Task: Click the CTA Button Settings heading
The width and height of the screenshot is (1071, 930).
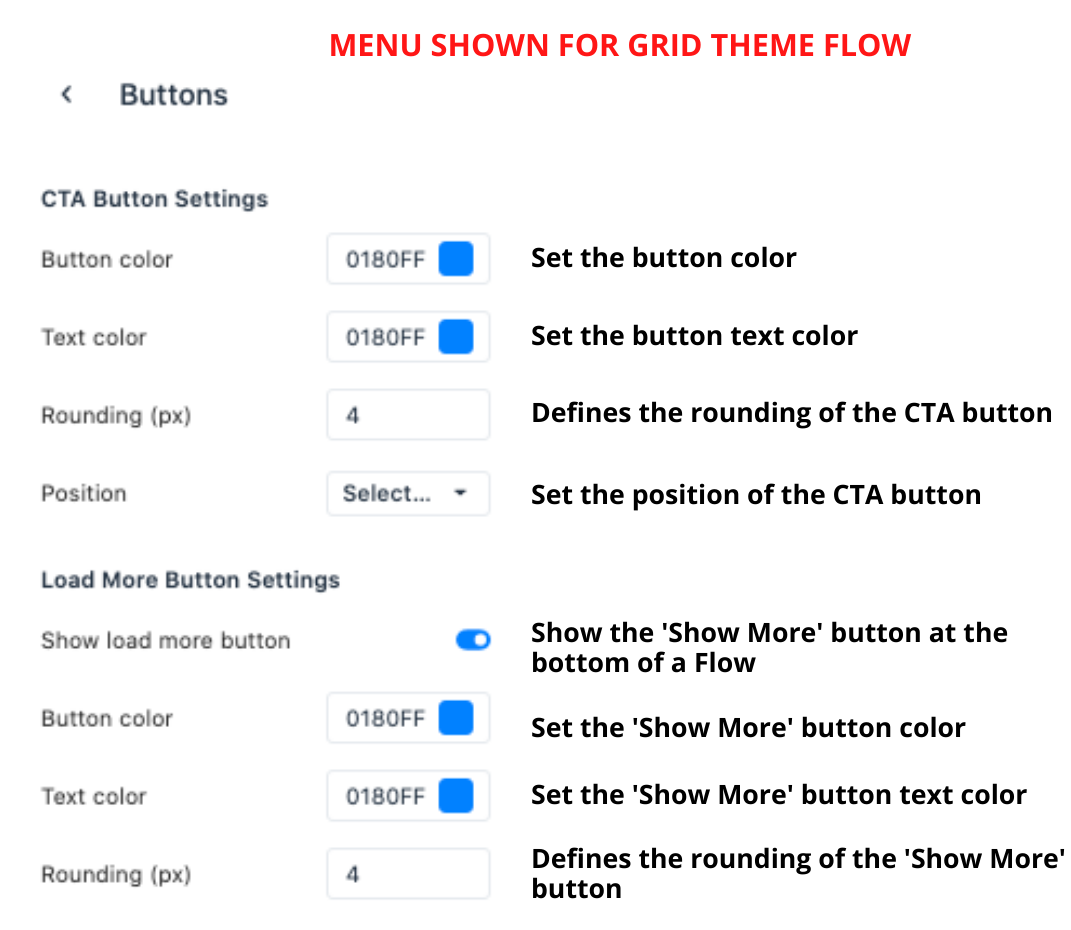Action: (x=155, y=199)
